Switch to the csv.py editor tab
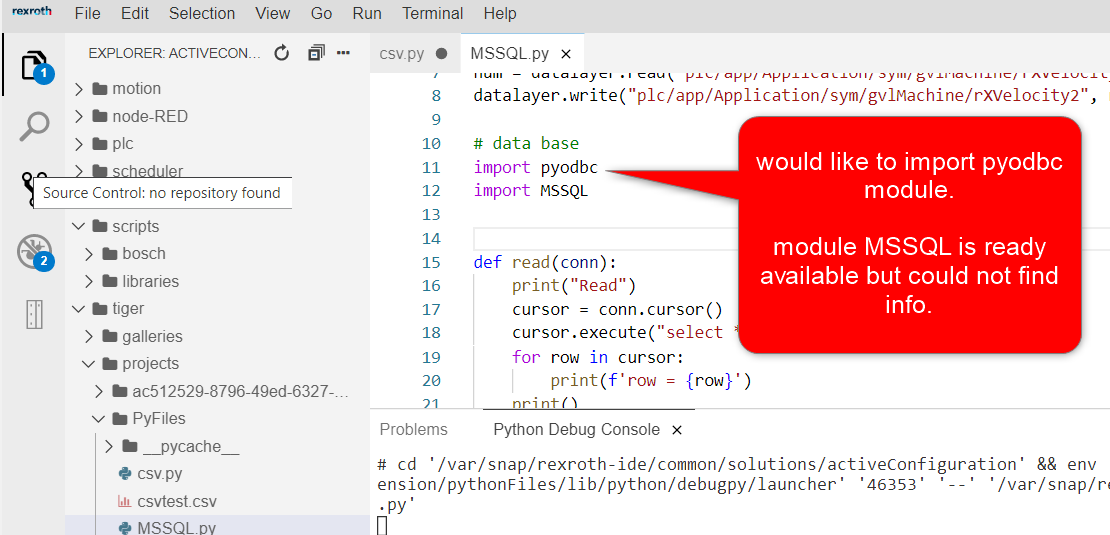1110x535 pixels. (x=401, y=54)
